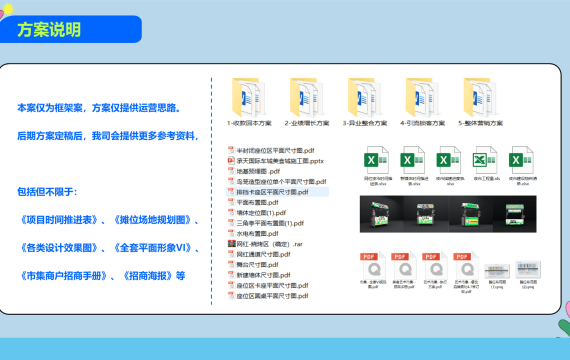Screen dimensions: 570x360
Task: Open the first stall render thumbnail
Action: click(x=382, y=214)
